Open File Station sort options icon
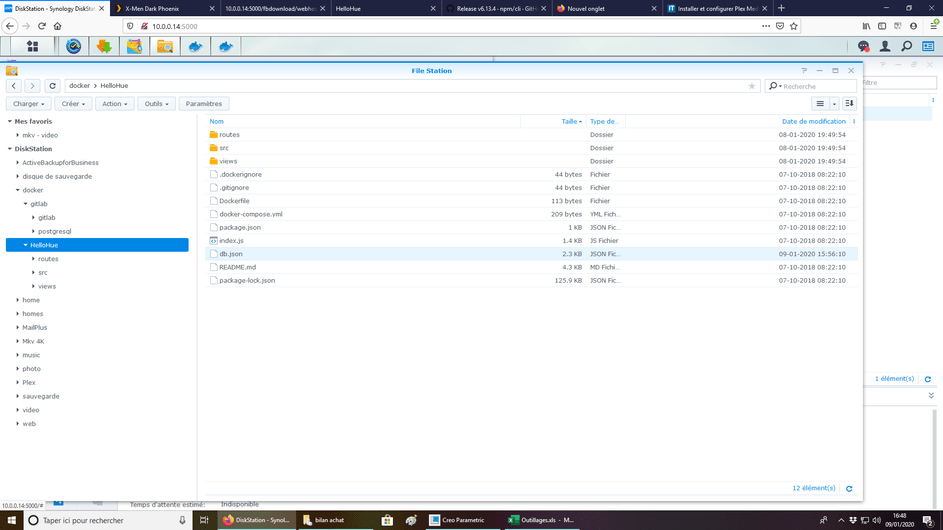Viewport: 943px width, 530px height. click(849, 103)
